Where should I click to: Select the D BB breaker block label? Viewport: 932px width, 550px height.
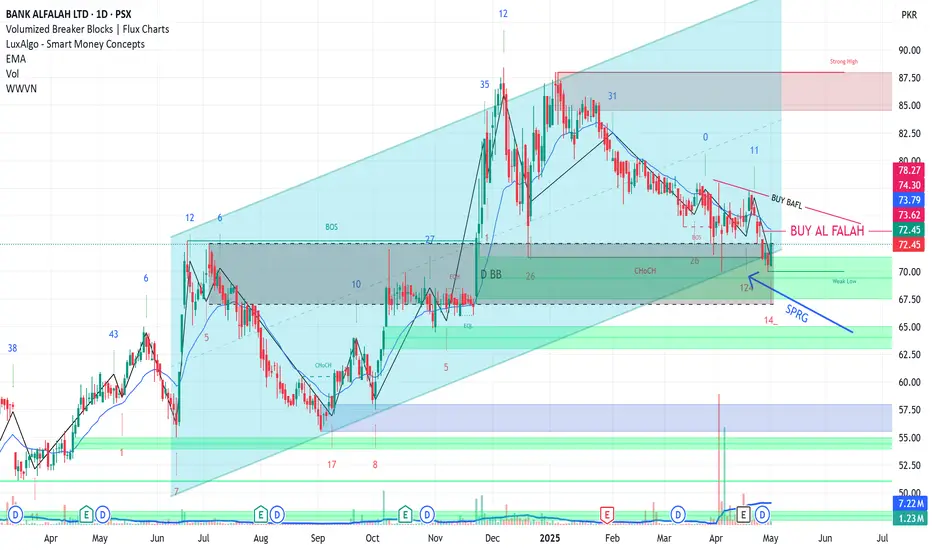click(x=491, y=275)
